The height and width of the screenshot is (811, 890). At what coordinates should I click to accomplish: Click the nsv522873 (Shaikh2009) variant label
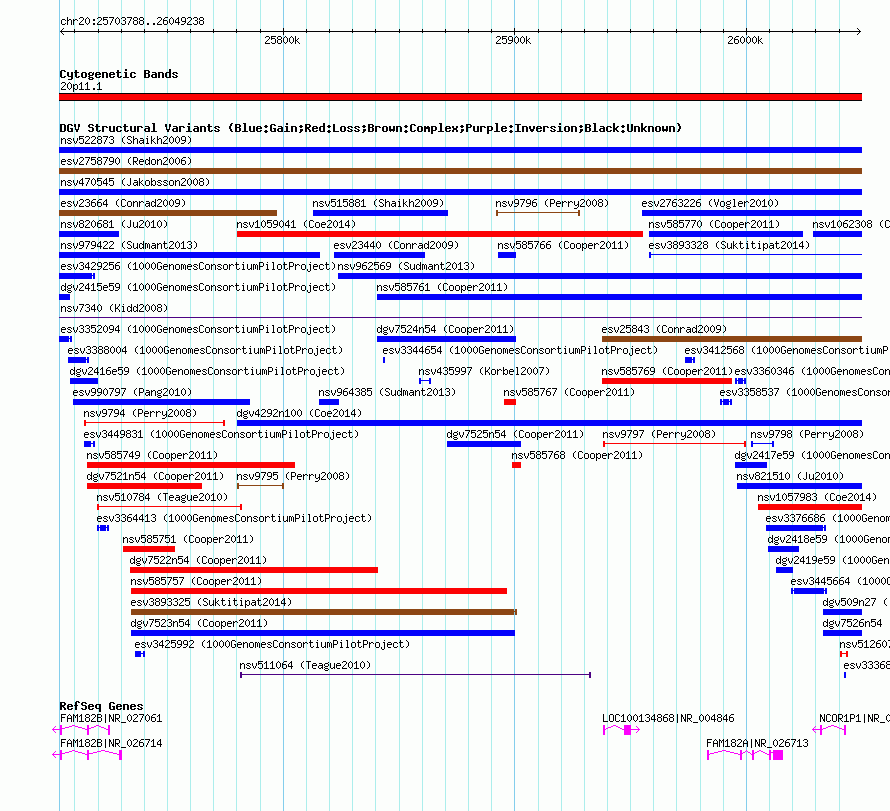[126, 140]
